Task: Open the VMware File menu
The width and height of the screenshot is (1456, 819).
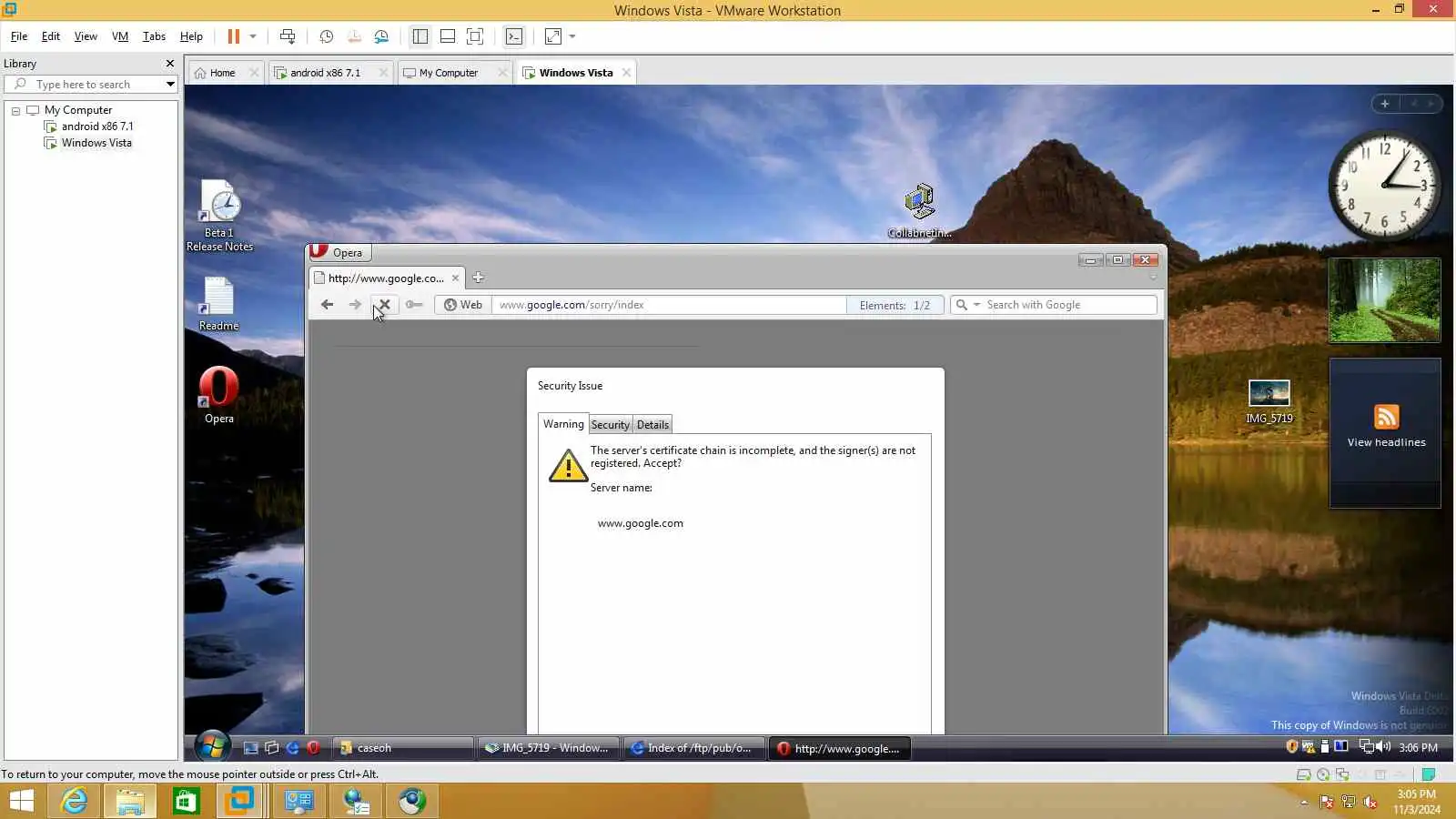Action: (x=19, y=36)
